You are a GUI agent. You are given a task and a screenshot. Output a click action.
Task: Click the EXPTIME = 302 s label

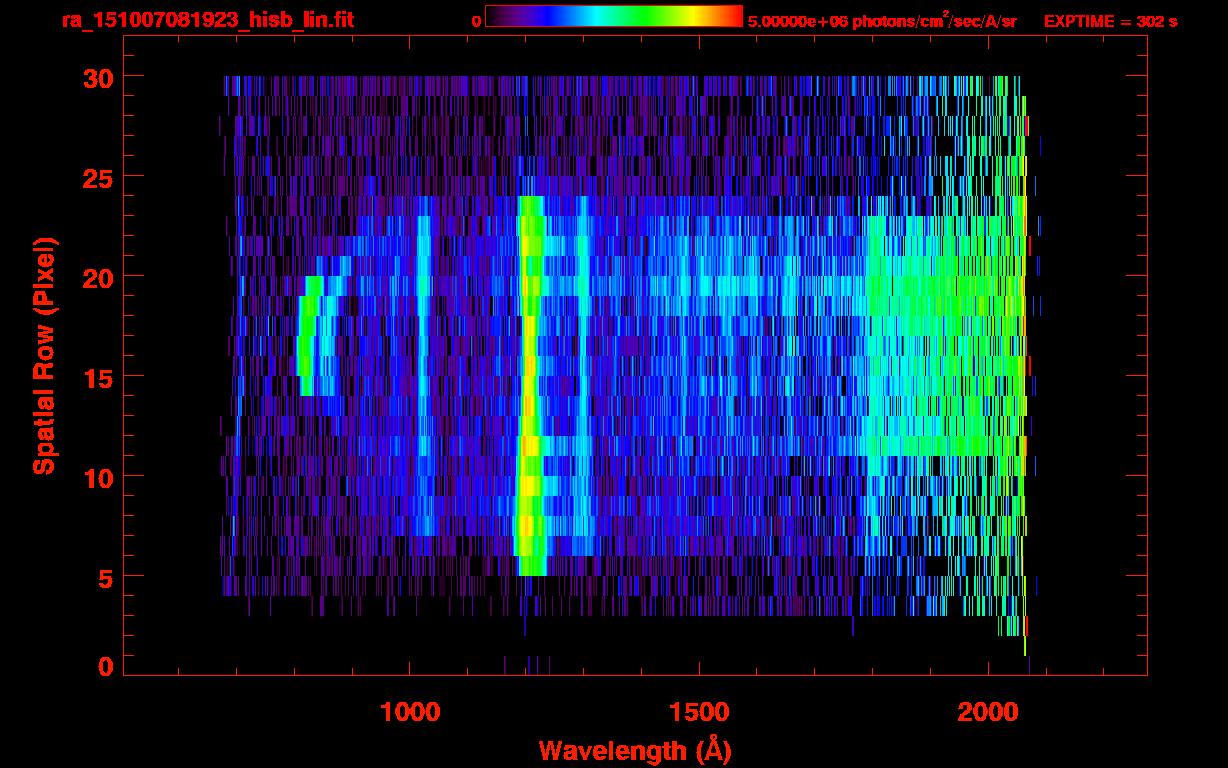(1110, 21)
